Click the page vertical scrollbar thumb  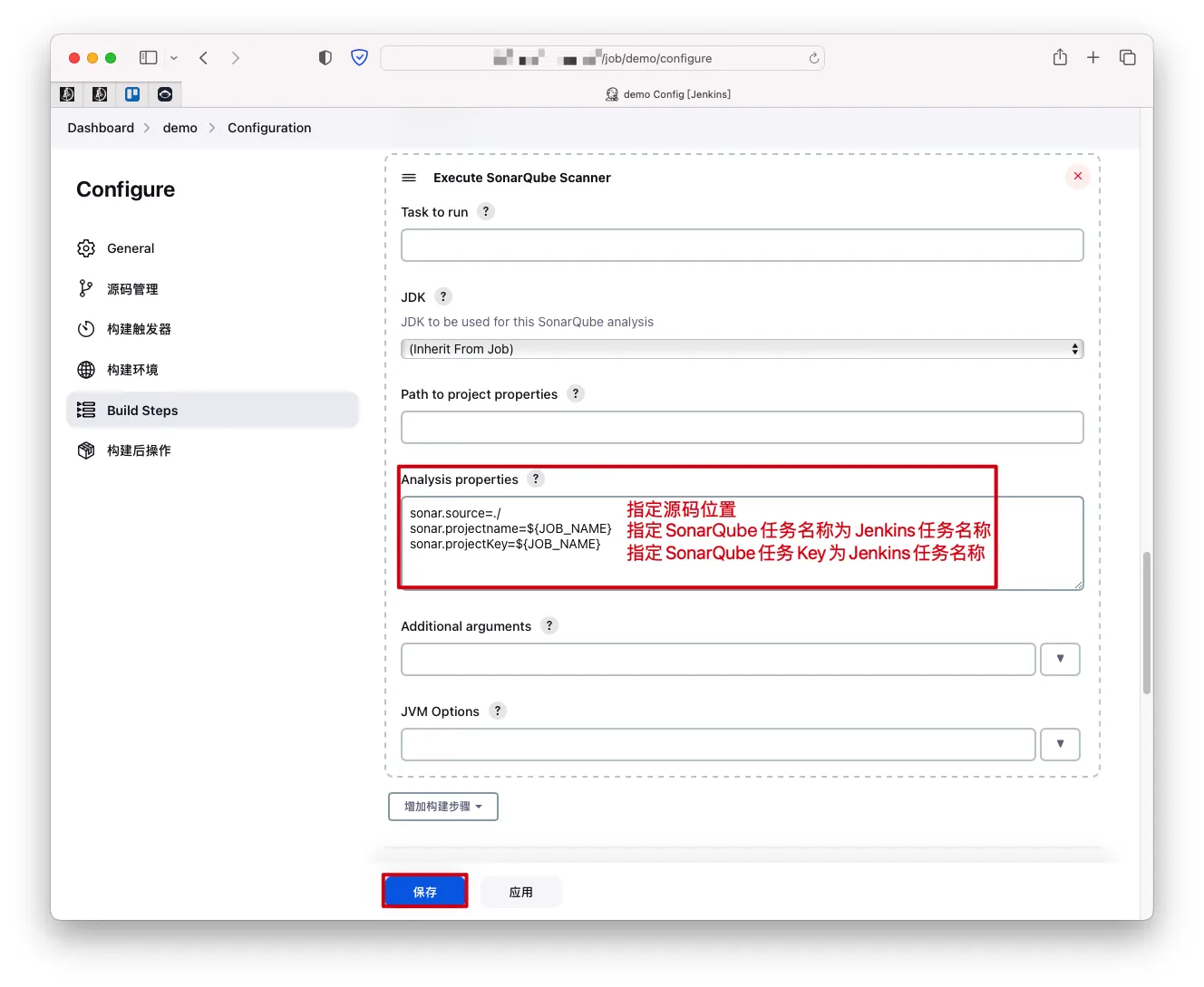pos(1147,623)
